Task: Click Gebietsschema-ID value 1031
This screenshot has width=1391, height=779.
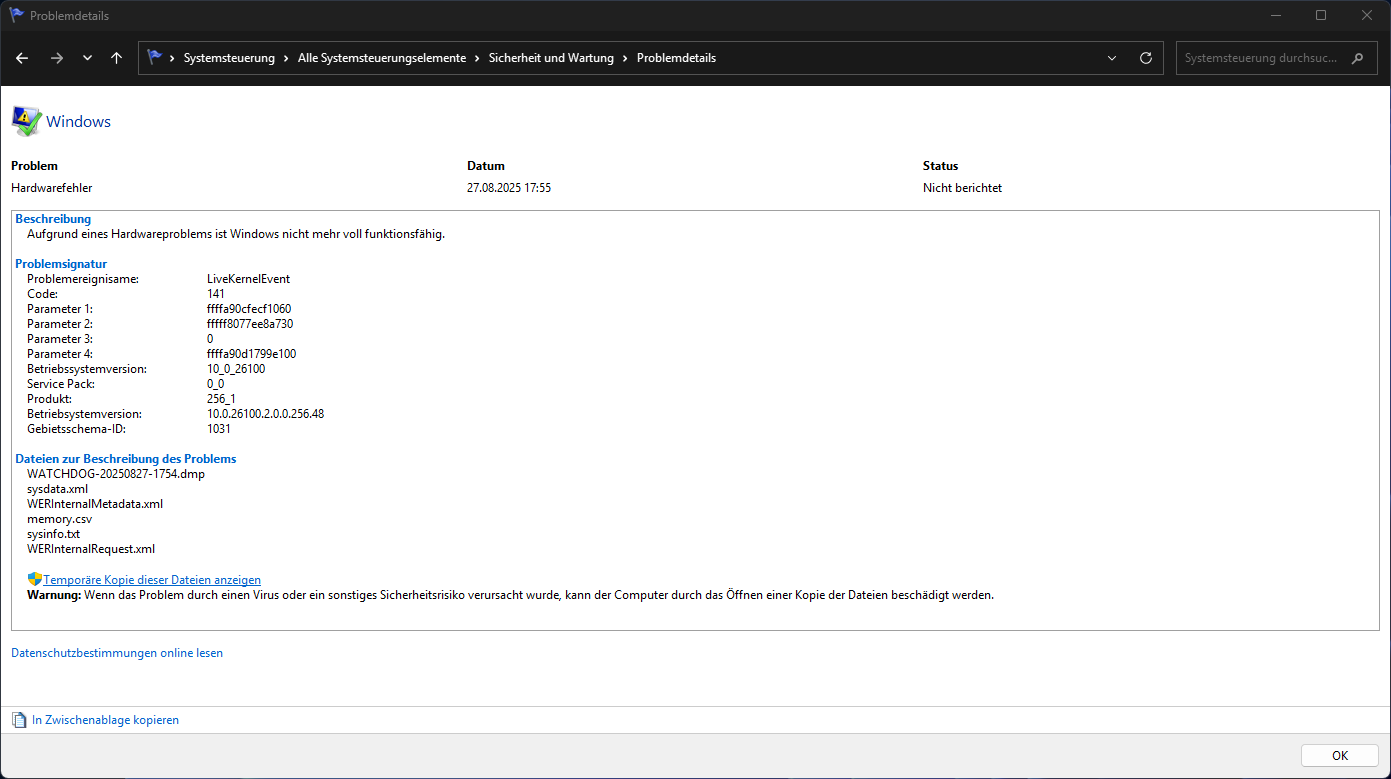Action: click(x=219, y=429)
